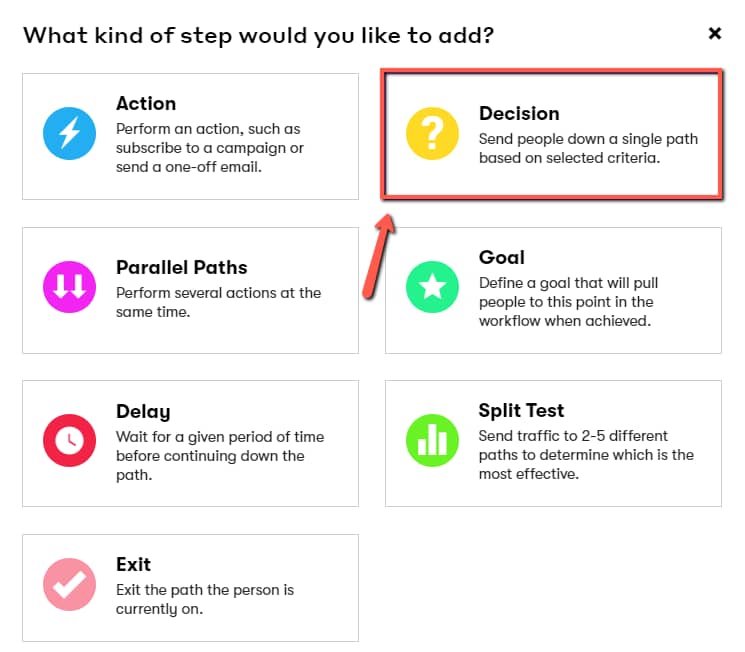Pick the Parallel Paths heading

point(181,268)
